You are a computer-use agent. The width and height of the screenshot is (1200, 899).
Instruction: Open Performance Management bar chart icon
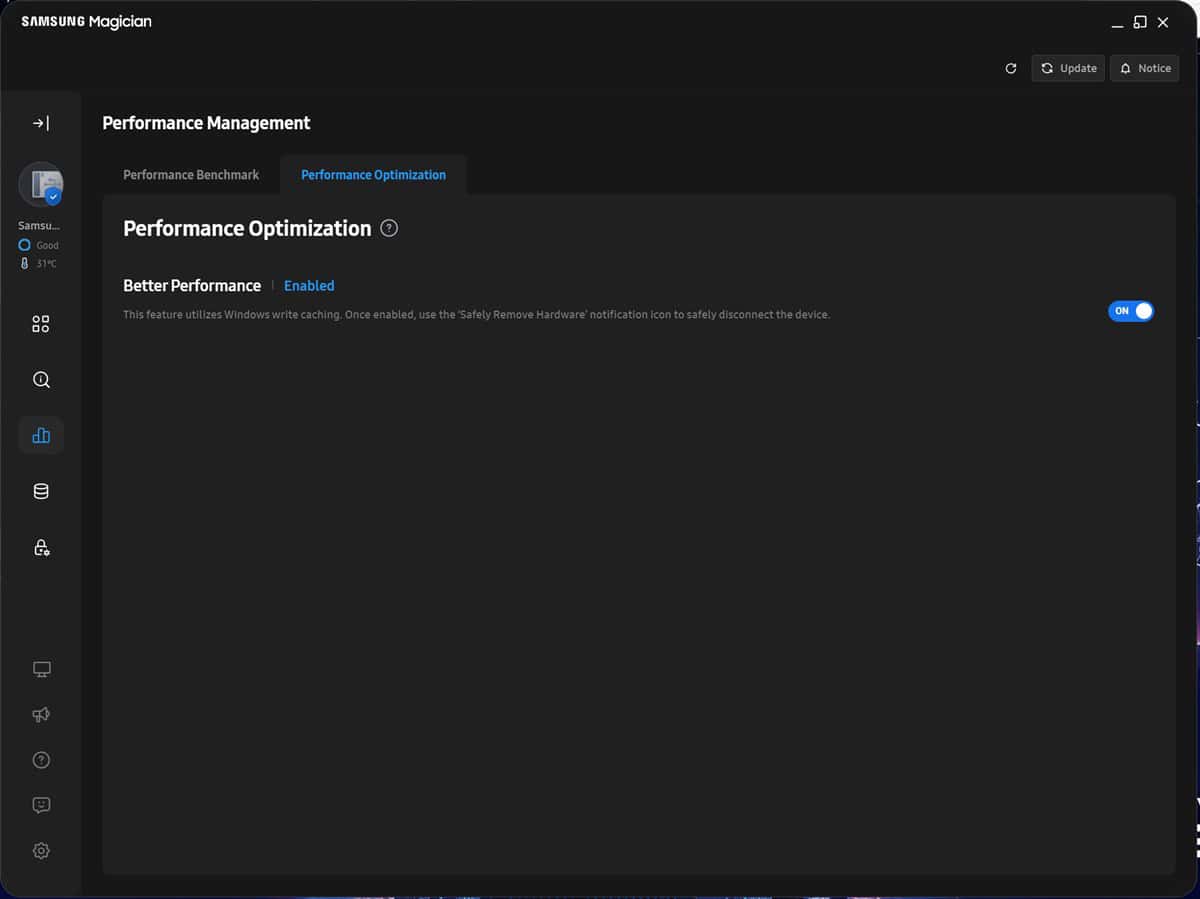tap(41, 435)
